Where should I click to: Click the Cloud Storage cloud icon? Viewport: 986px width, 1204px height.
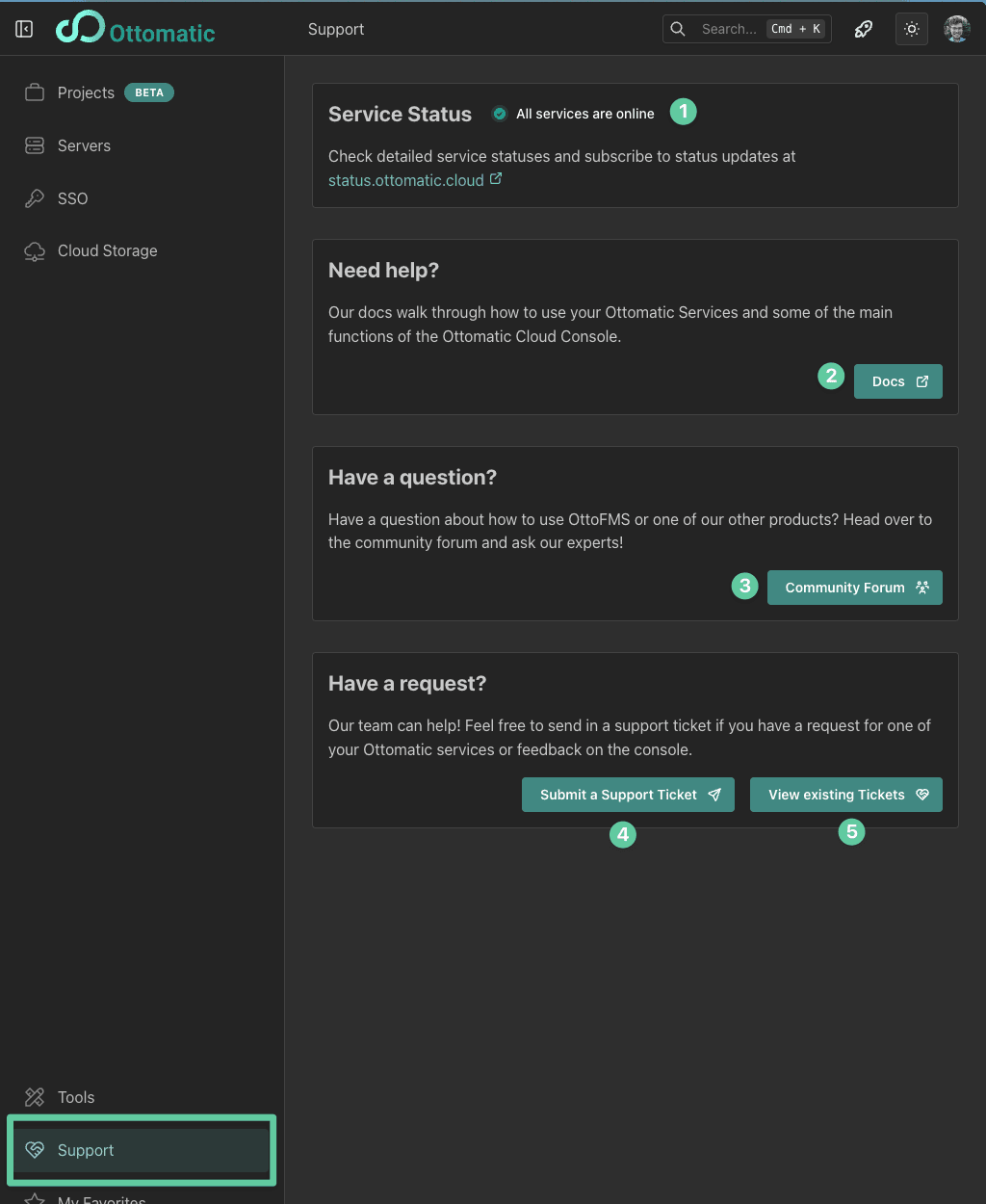coord(35,251)
